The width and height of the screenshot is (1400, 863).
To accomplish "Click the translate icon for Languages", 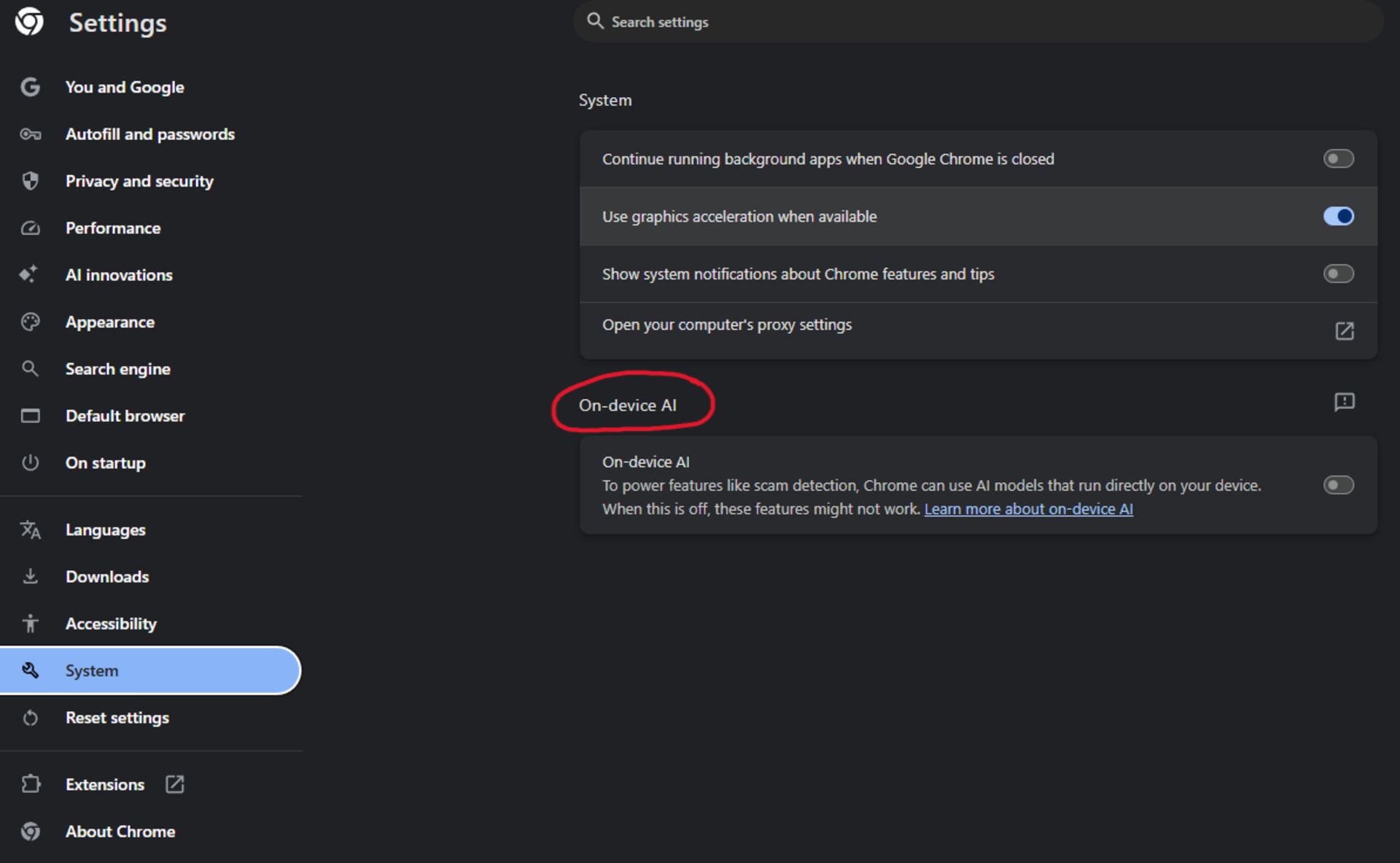I will click(30, 530).
